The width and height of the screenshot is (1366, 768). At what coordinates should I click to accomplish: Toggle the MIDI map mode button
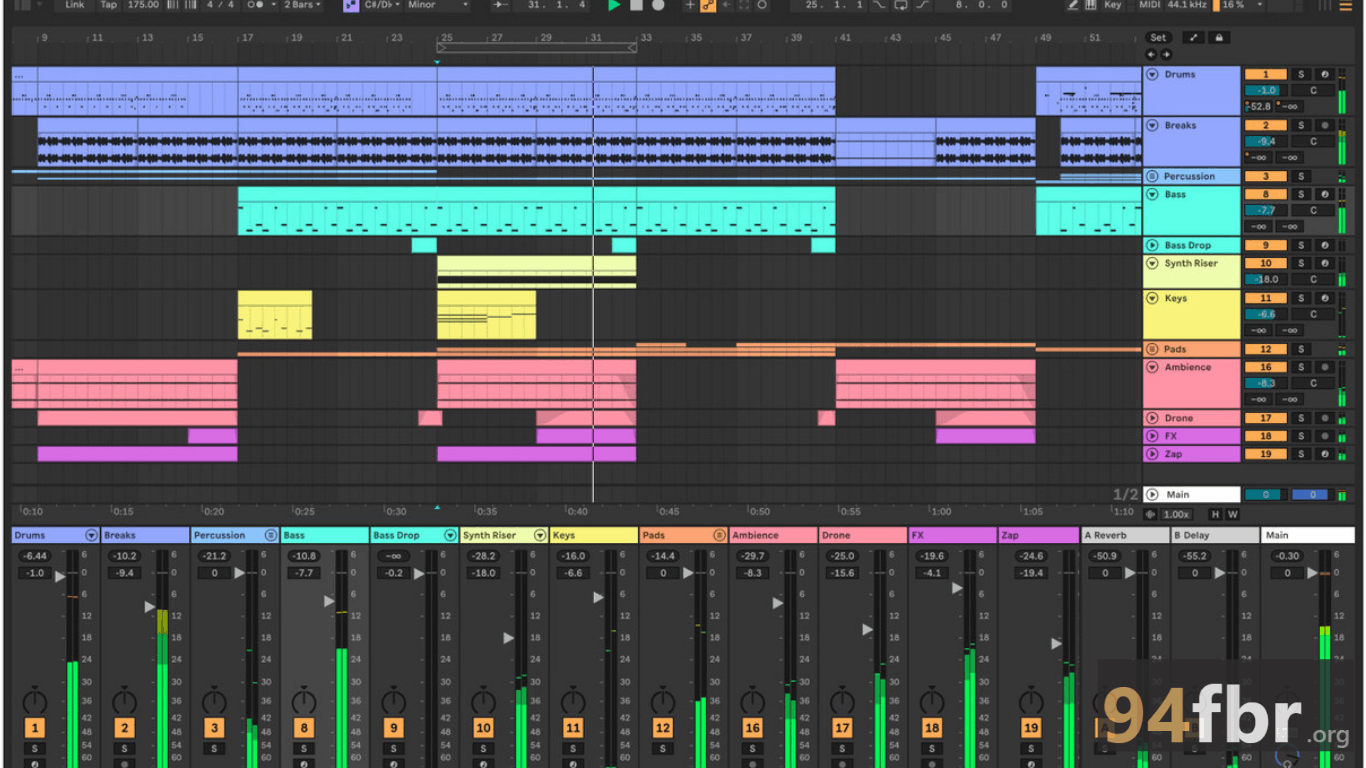click(x=1149, y=5)
